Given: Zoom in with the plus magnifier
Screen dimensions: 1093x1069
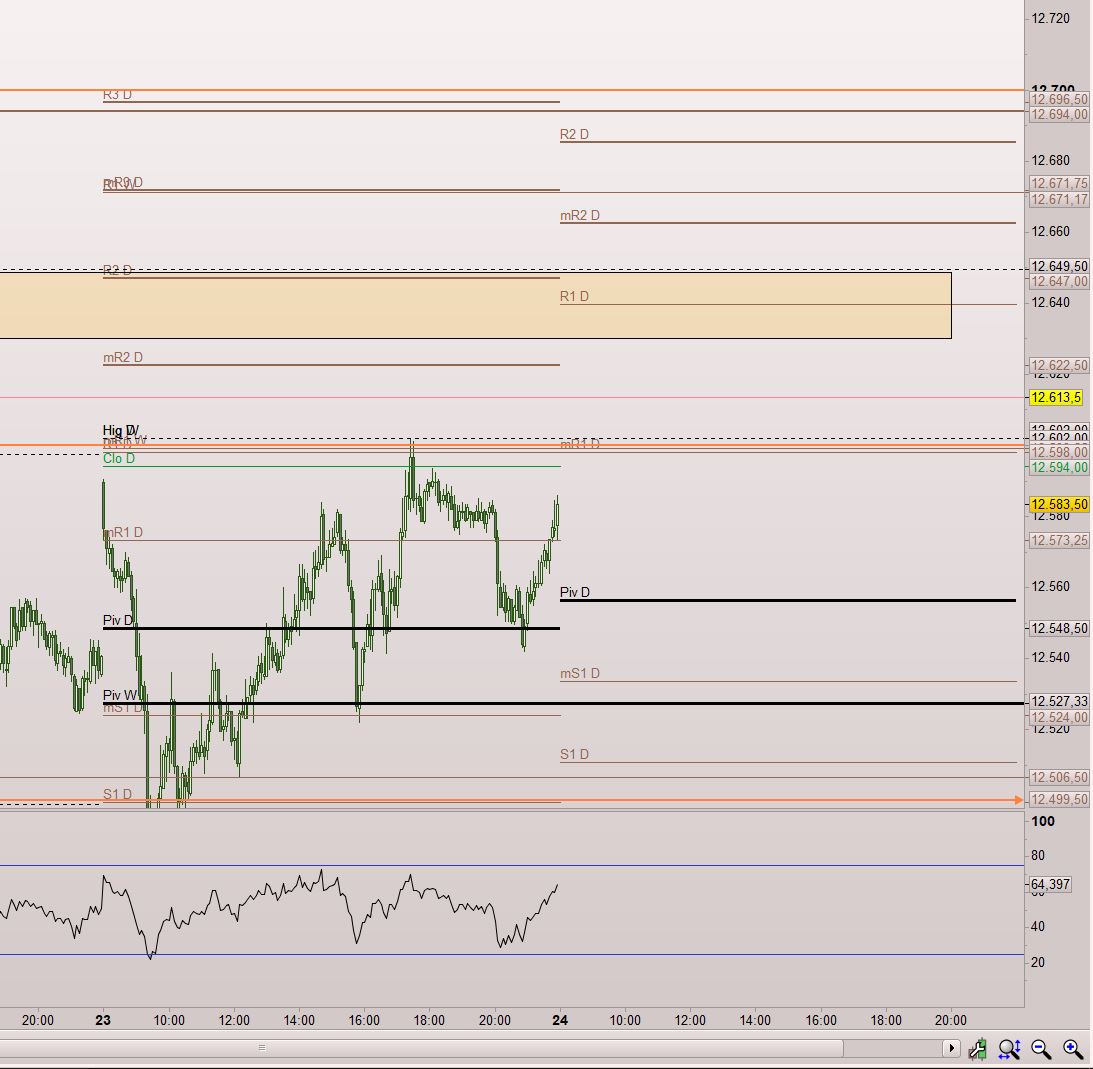Looking at the screenshot, I should [1073, 1048].
